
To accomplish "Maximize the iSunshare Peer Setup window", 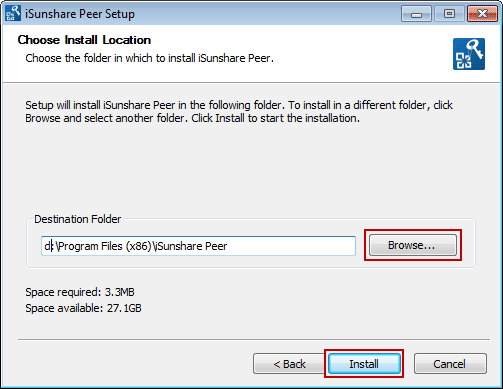I will [x=449, y=14].
